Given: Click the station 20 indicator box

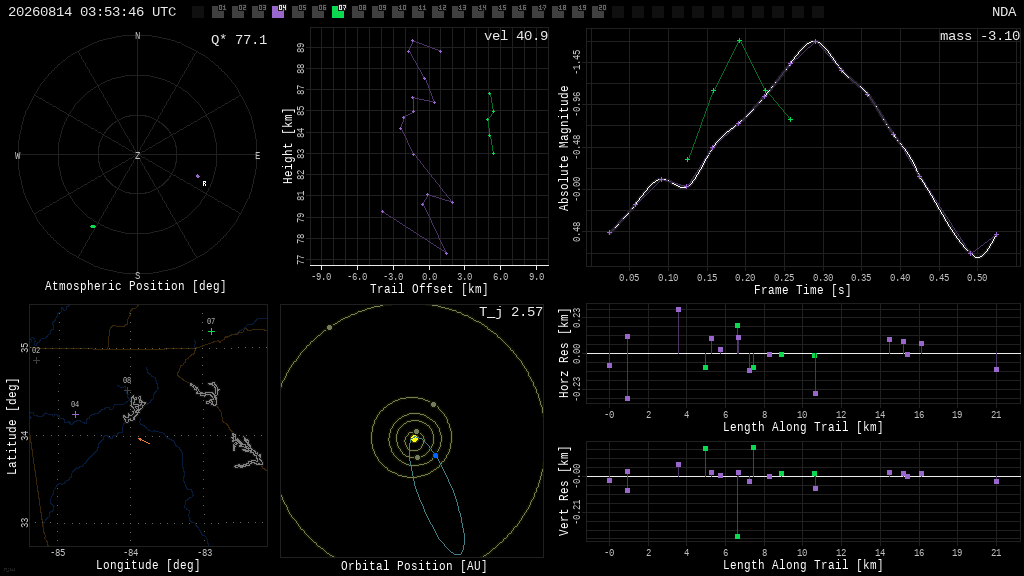Looking at the screenshot, I should point(598,12).
